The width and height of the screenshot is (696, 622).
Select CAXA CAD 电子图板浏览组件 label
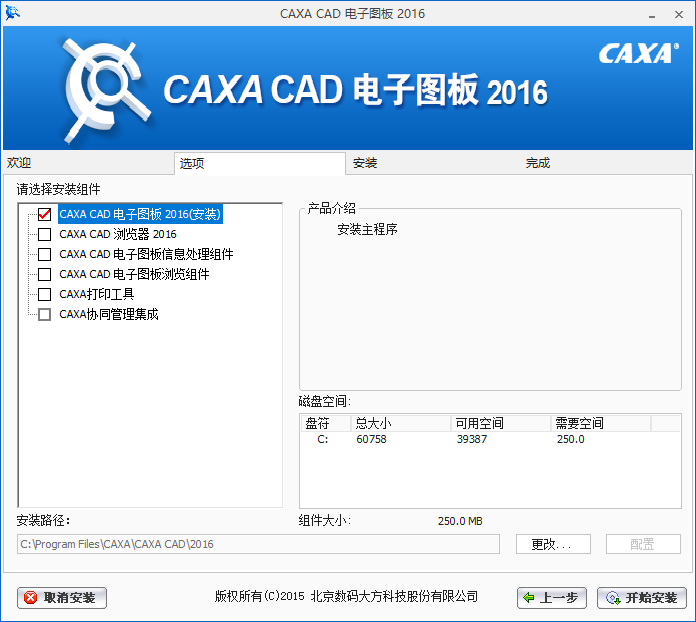pyautogui.click(x=134, y=274)
